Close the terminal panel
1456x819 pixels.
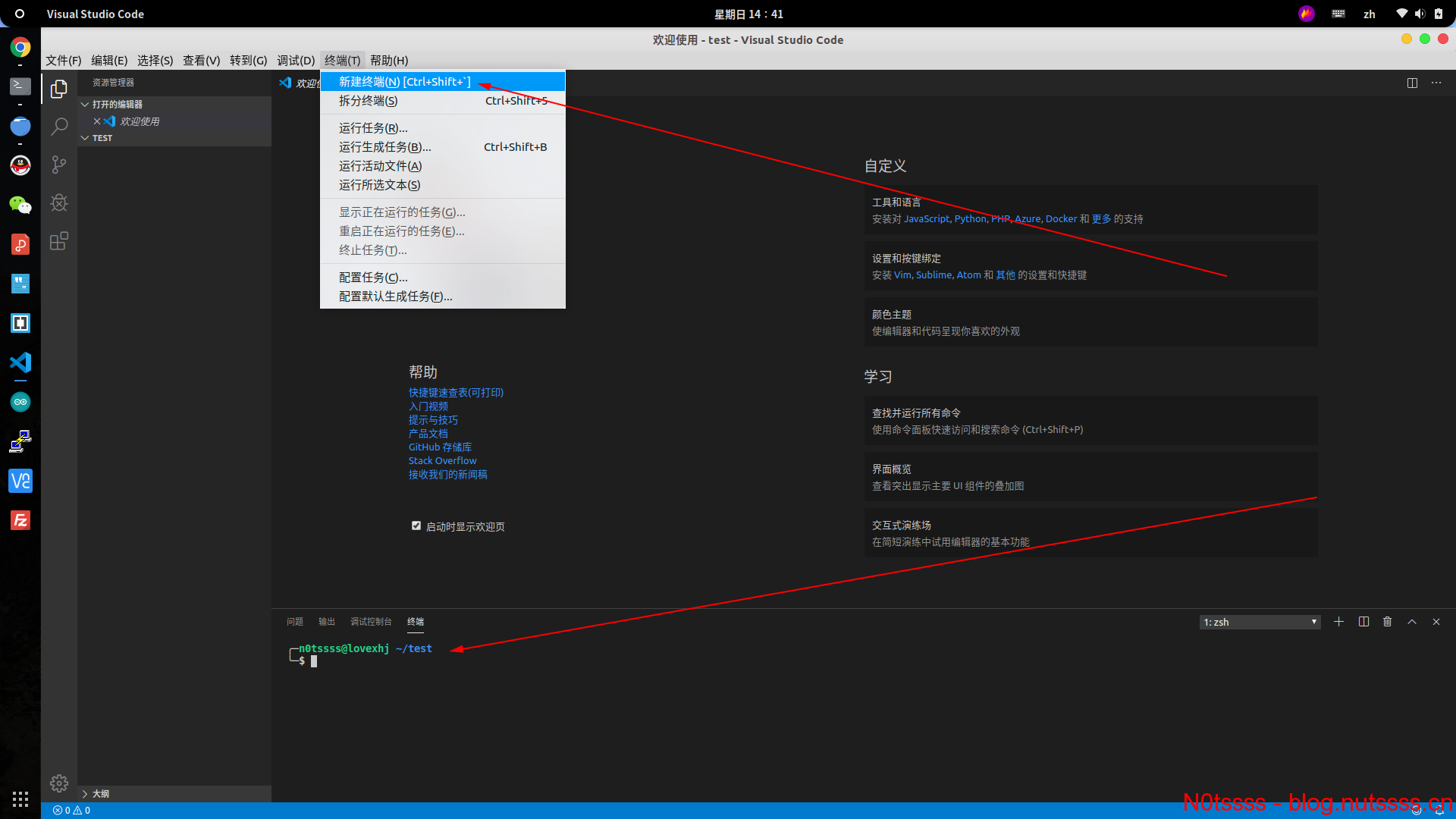[x=1436, y=622]
